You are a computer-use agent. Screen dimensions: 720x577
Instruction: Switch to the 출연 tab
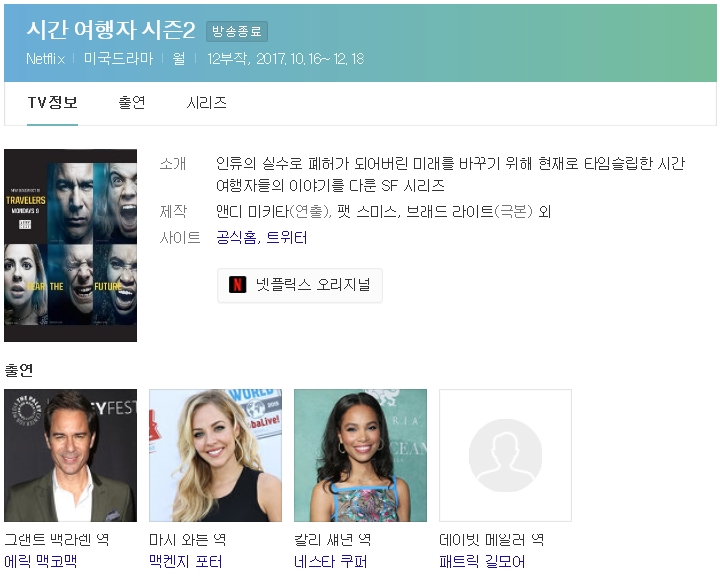[x=131, y=103]
